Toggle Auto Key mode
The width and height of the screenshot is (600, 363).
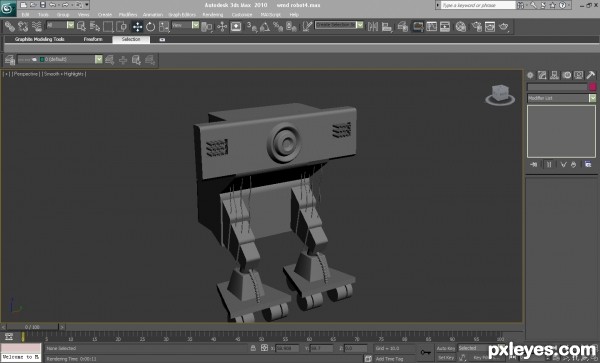tap(446, 348)
